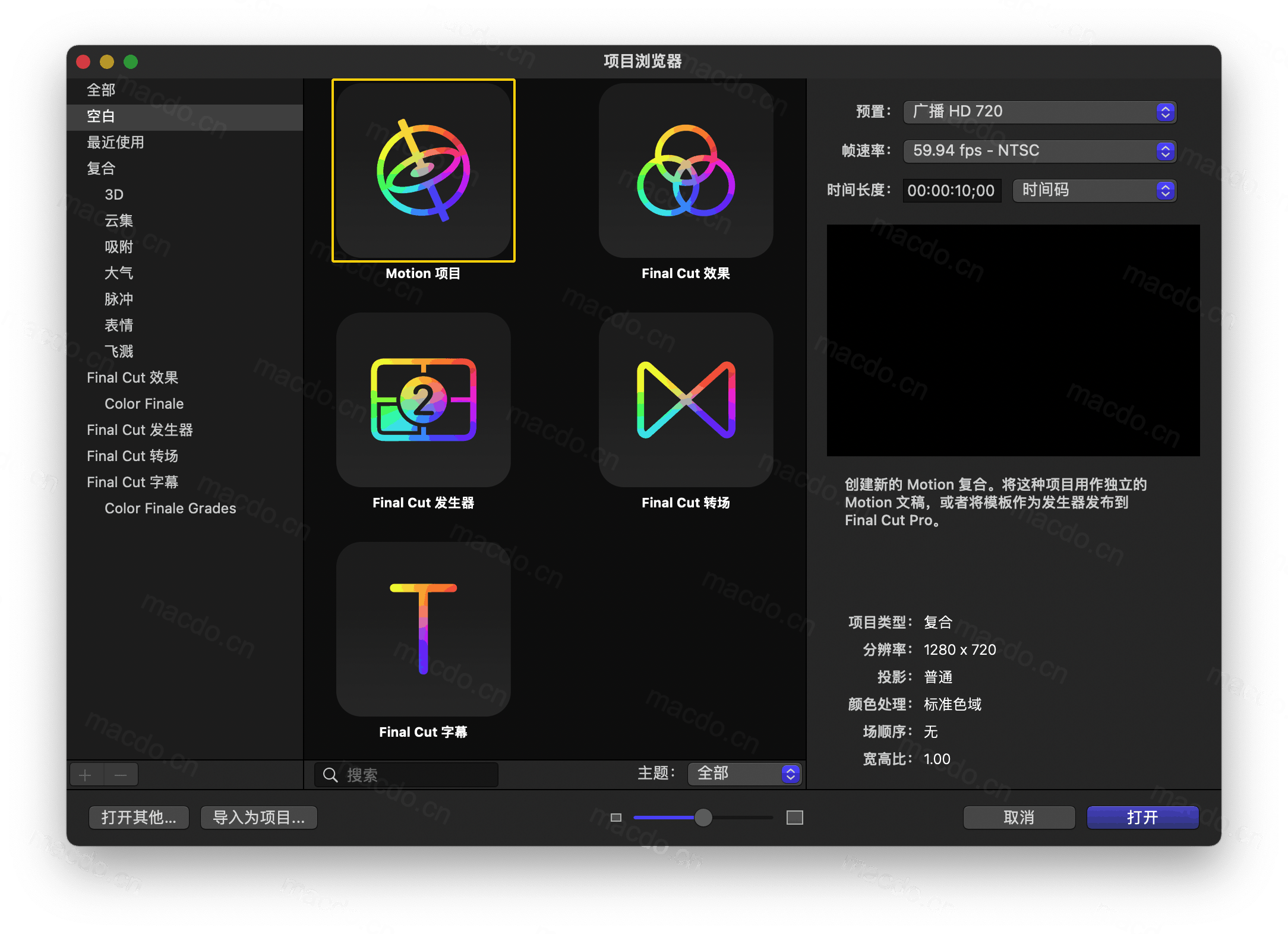Select 云集 subcategory in the sidebar

185,221
